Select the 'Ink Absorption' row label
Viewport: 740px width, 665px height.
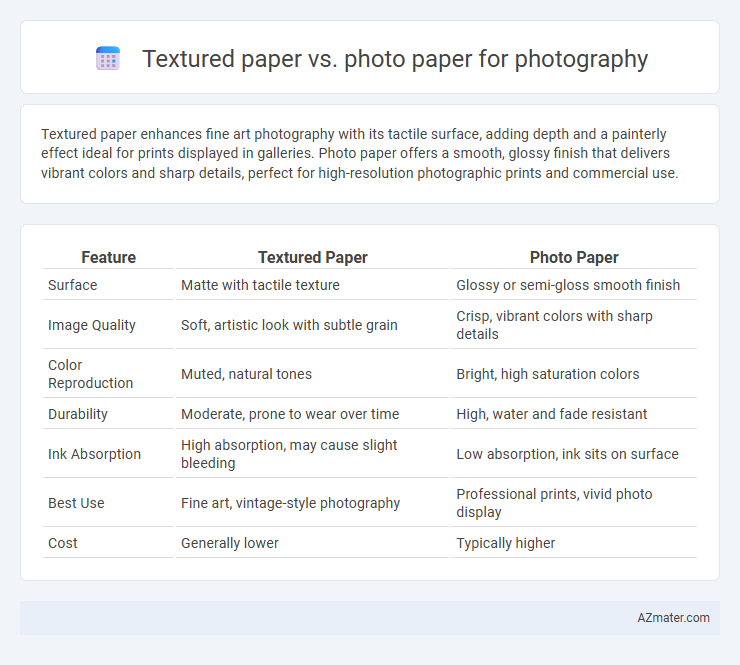94,454
